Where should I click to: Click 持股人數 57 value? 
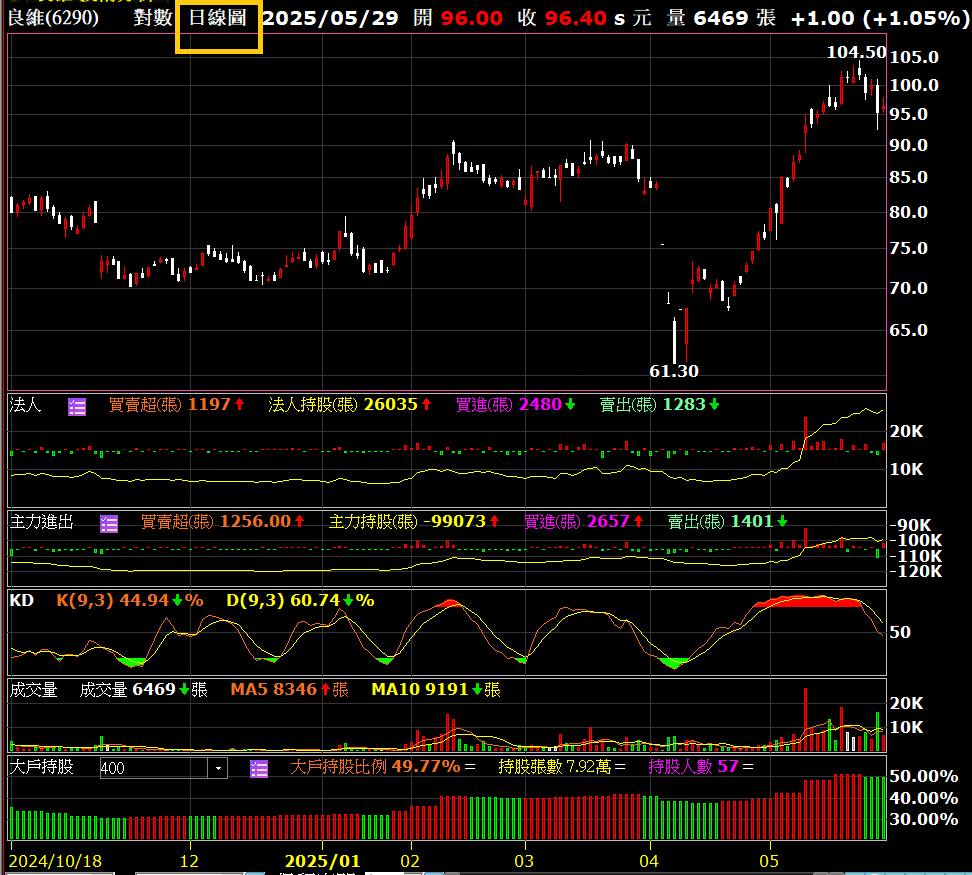click(728, 767)
